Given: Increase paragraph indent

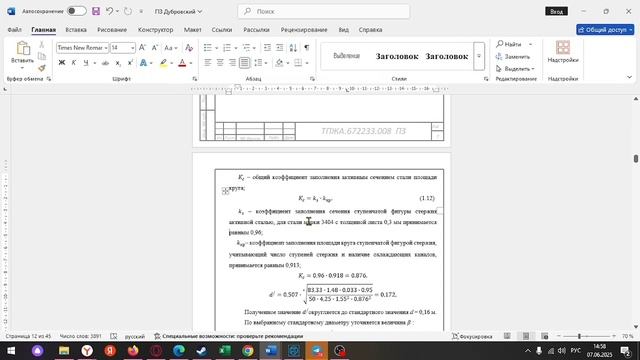Looking at the screenshot, I should tap(280, 48).
